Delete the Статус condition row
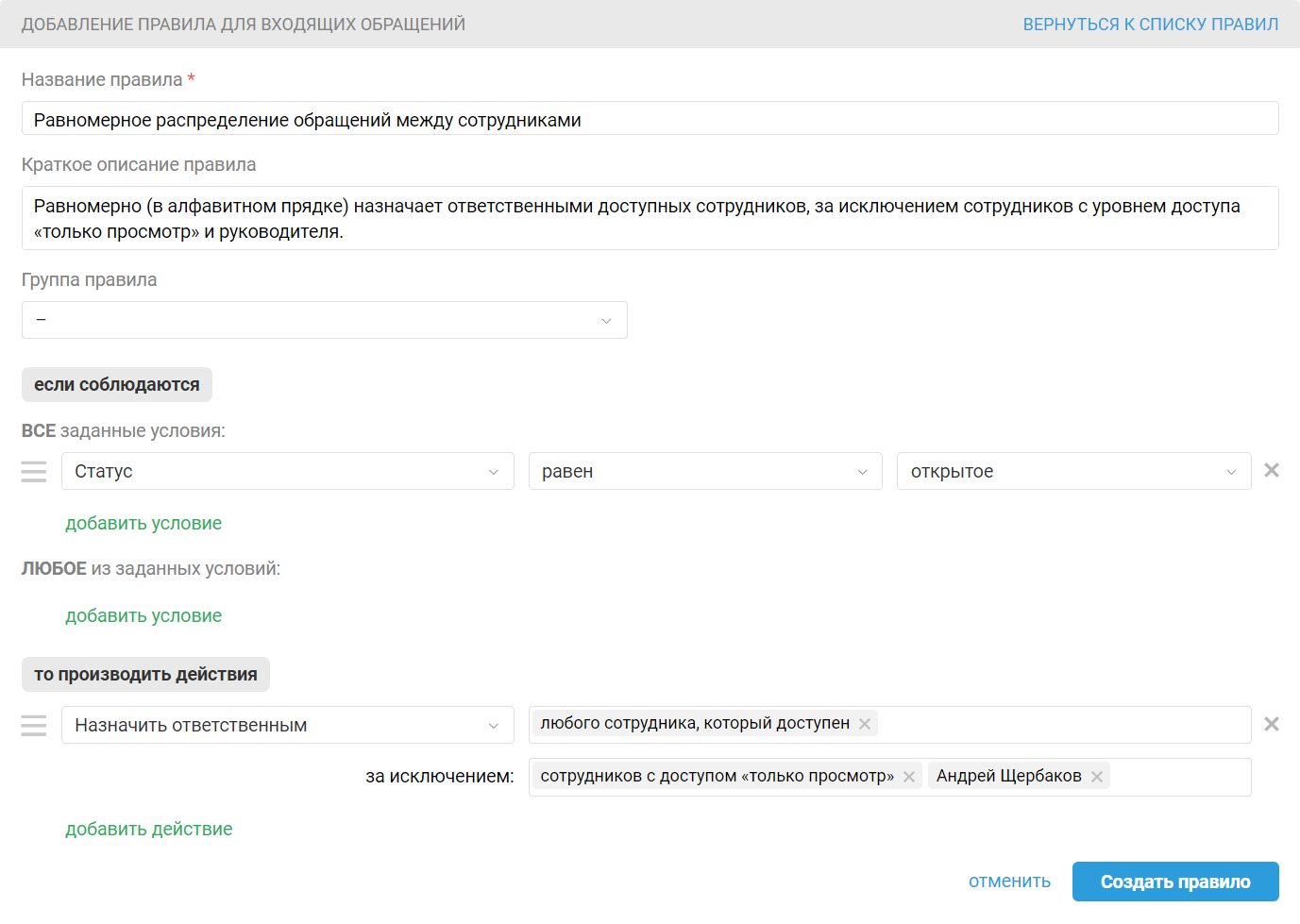1300x924 pixels. [1272, 470]
